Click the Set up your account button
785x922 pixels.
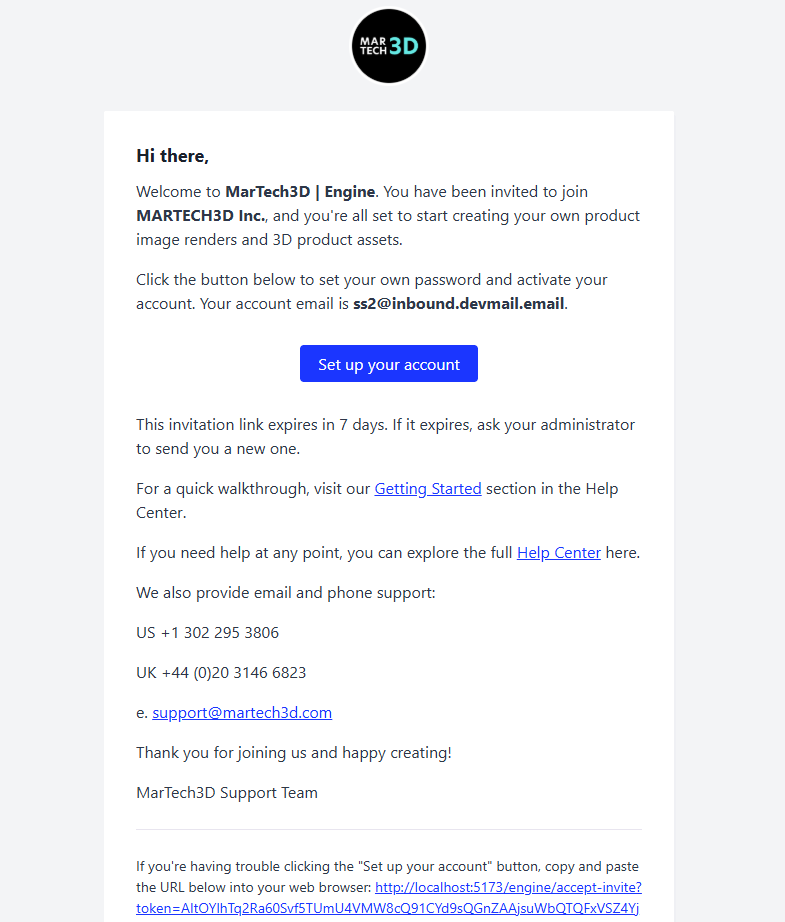tap(389, 363)
